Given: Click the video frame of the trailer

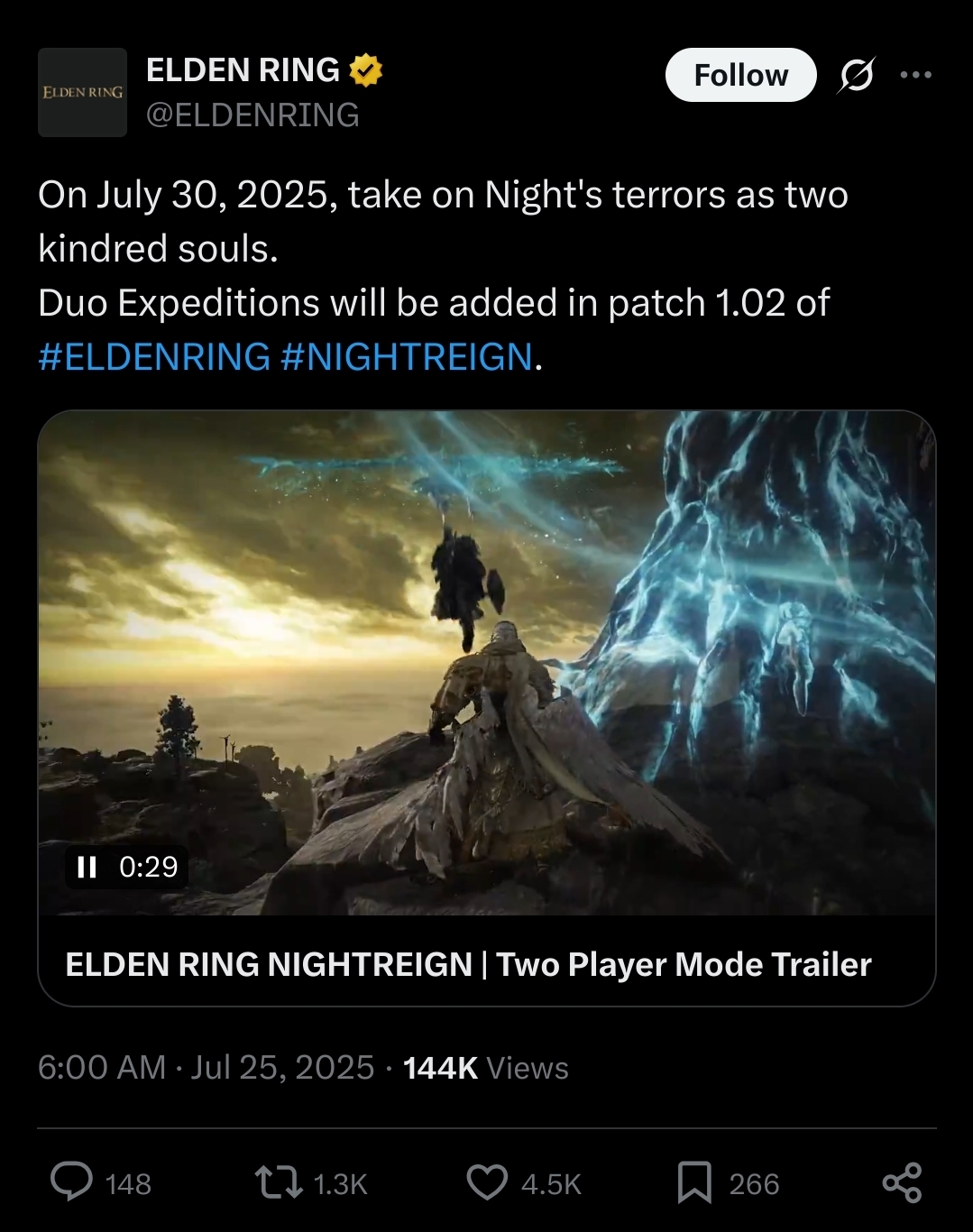Looking at the screenshot, I should click(x=487, y=663).
